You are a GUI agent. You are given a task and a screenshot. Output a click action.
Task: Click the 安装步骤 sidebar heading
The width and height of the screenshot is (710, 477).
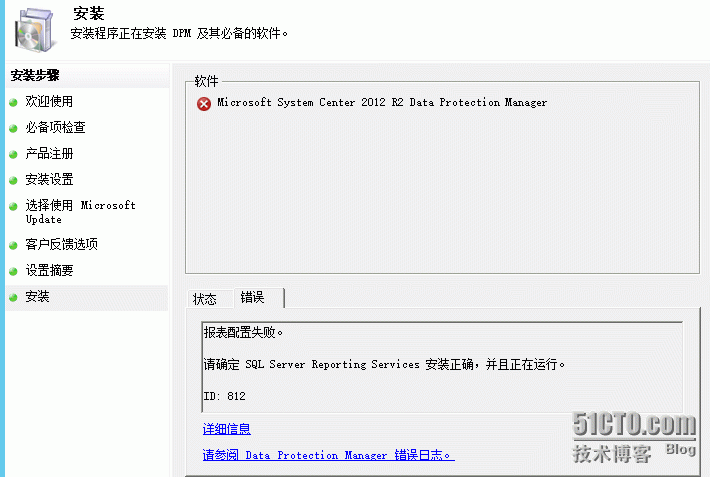tap(35, 75)
